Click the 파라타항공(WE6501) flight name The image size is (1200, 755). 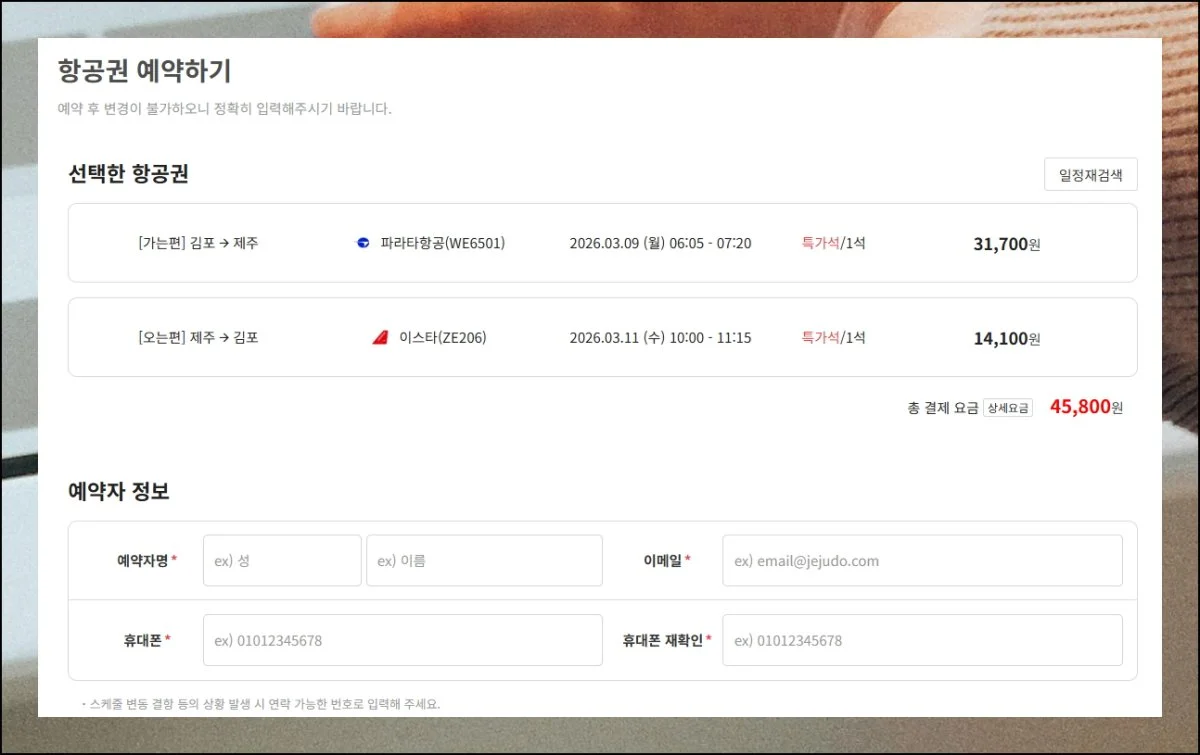442,243
